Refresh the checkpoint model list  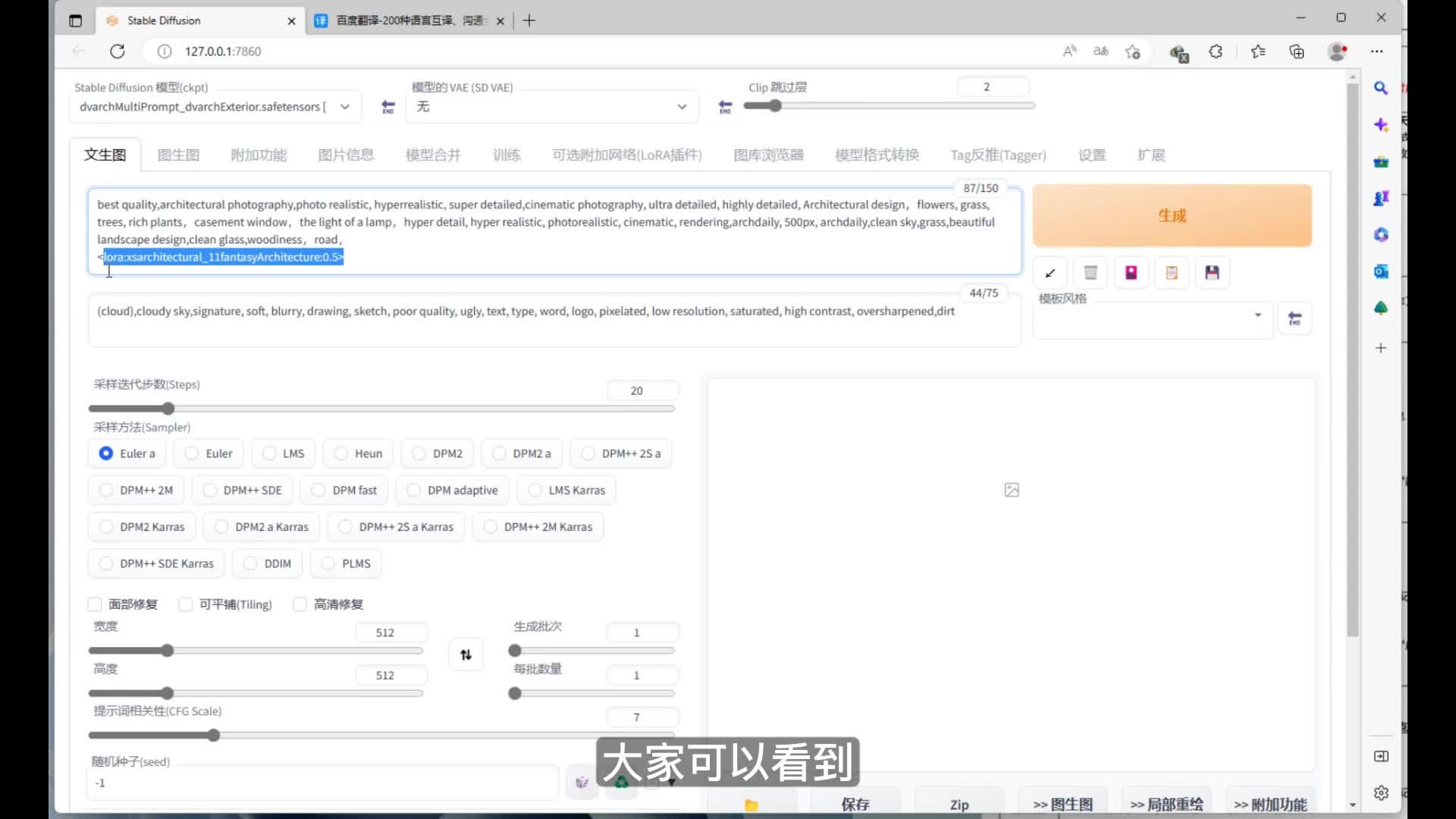[388, 107]
